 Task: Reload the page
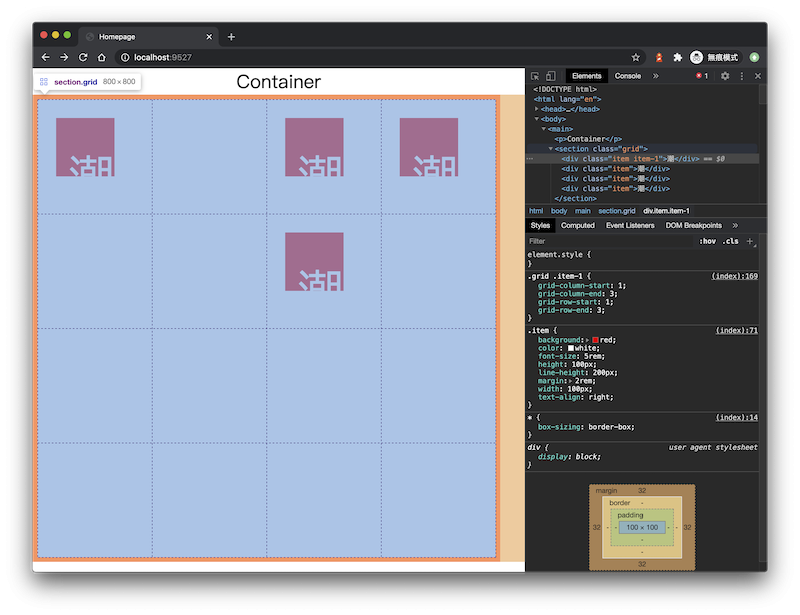pyautogui.click(x=83, y=57)
